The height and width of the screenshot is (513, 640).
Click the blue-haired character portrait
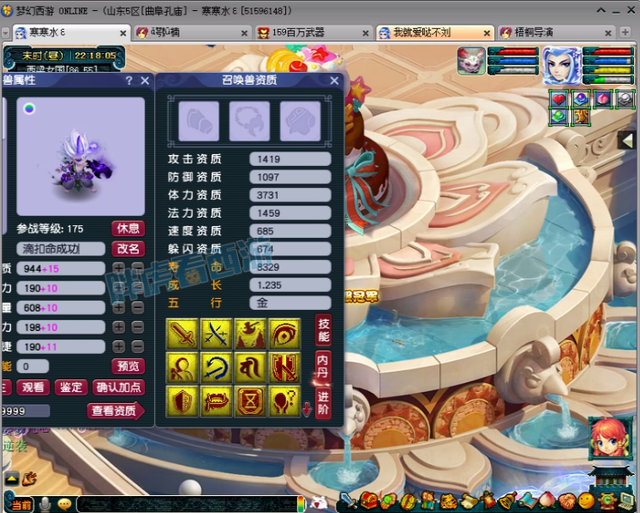click(562, 65)
